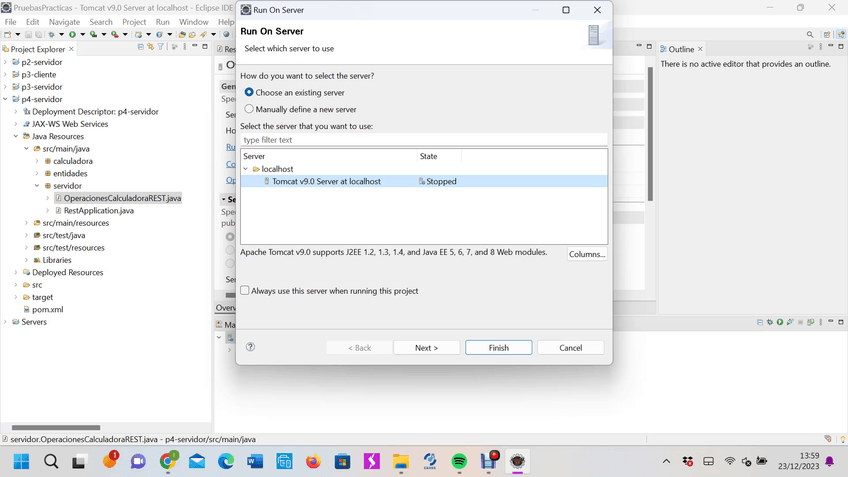The image size is (848, 477).
Task: Select Choose an existing server radio
Action: [249, 92]
